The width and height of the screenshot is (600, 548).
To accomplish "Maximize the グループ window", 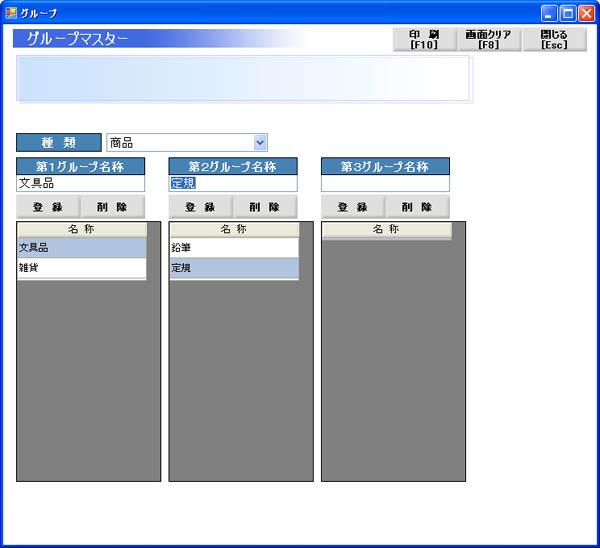I will pyautogui.click(x=568, y=13).
